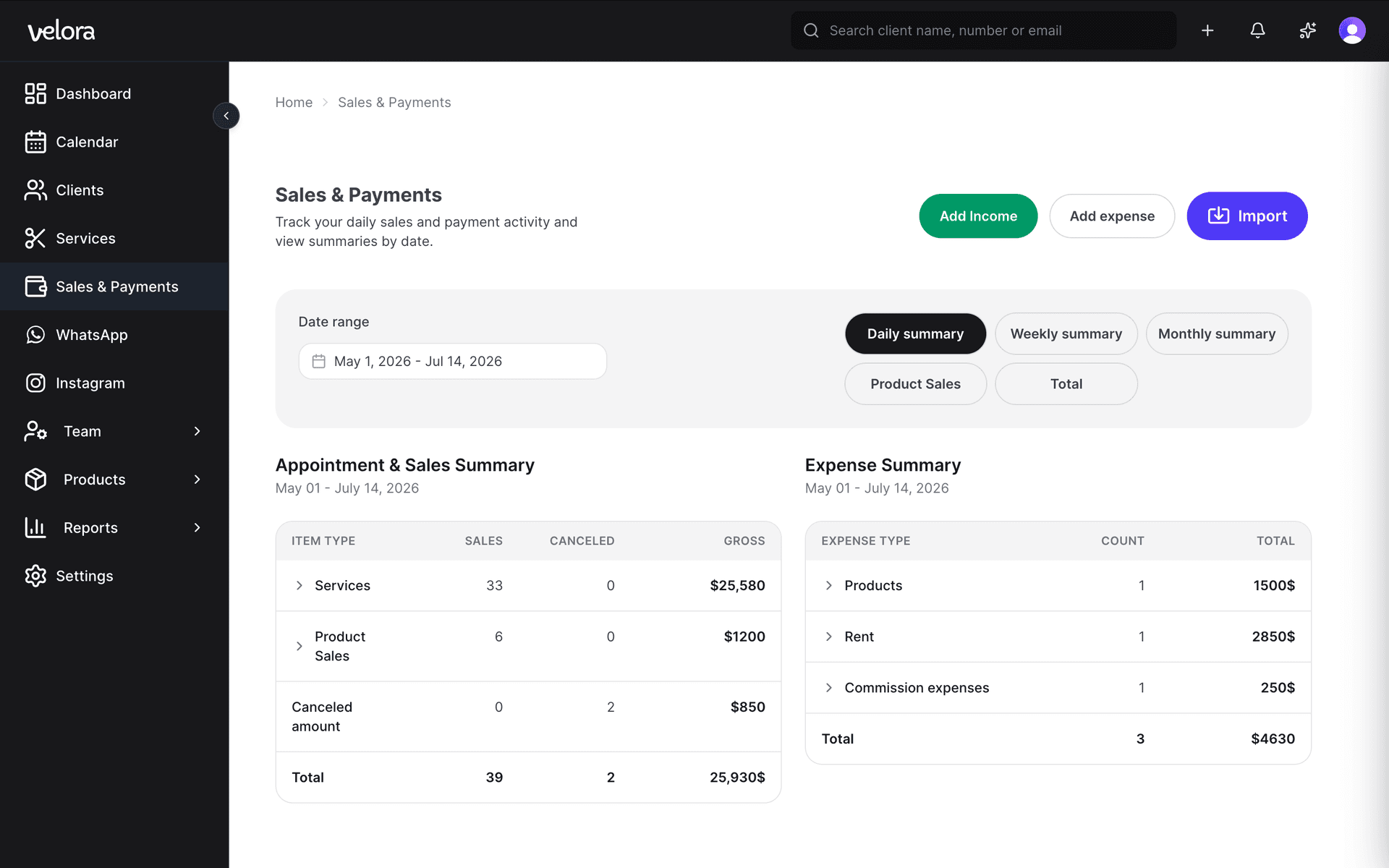Click the WhatsApp icon in sidebar
The width and height of the screenshot is (1389, 868).
pyautogui.click(x=35, y=335)
